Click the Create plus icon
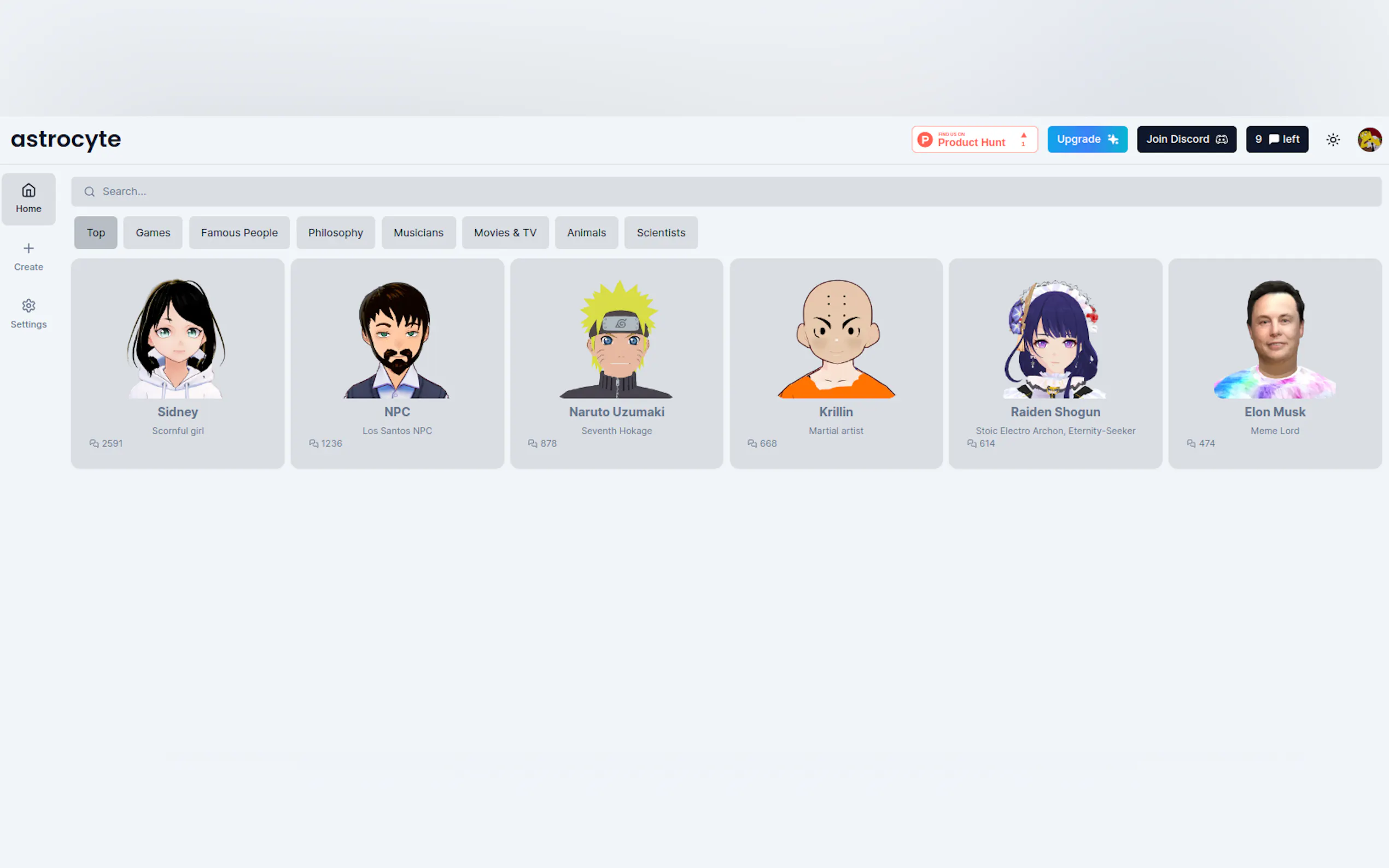Viewport: 1389px width, 868px height. tap(28, 249)
